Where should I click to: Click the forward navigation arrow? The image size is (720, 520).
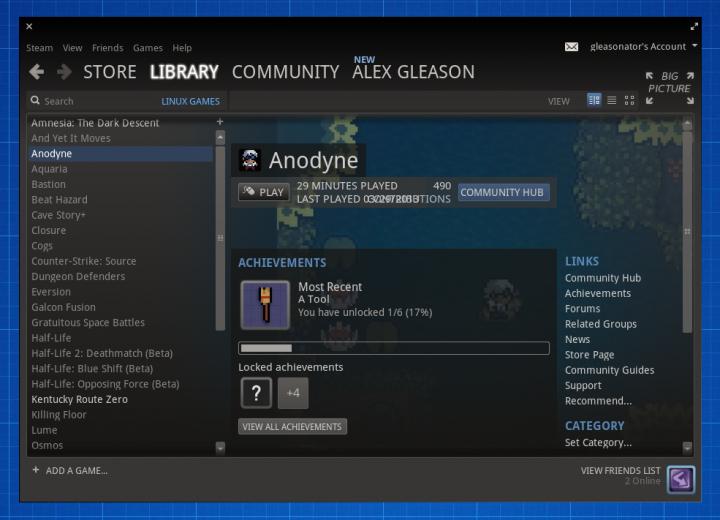click(64, 72)
